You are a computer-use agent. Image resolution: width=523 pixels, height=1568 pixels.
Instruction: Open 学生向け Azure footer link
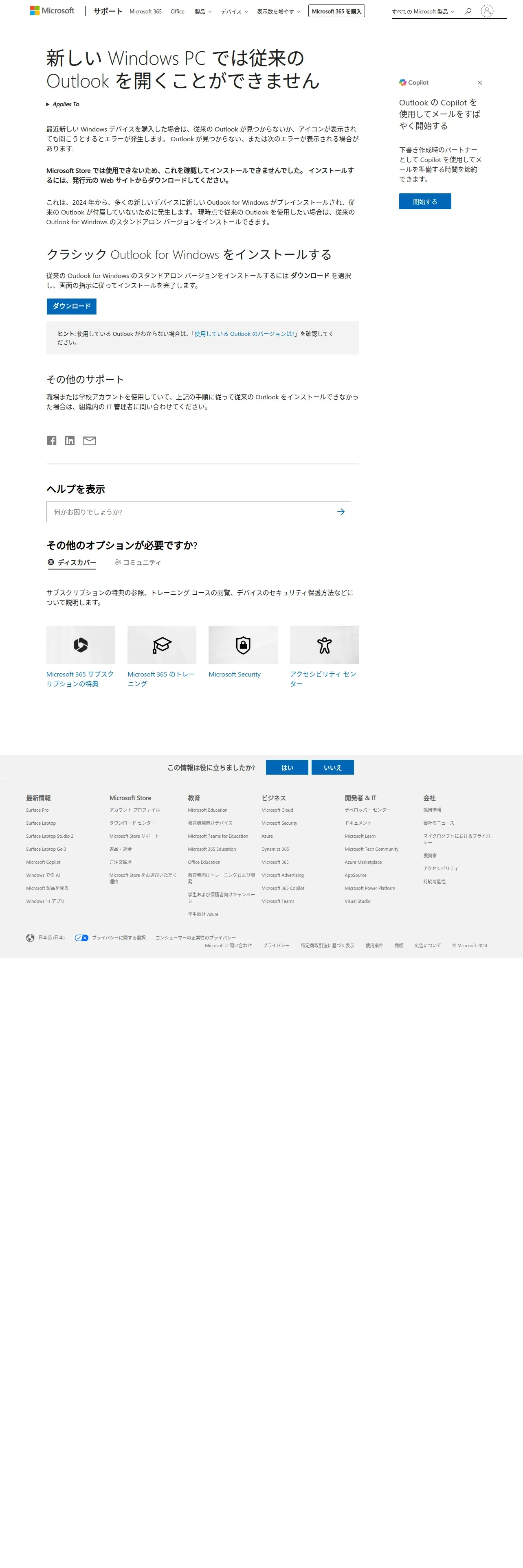click(203, 914)
